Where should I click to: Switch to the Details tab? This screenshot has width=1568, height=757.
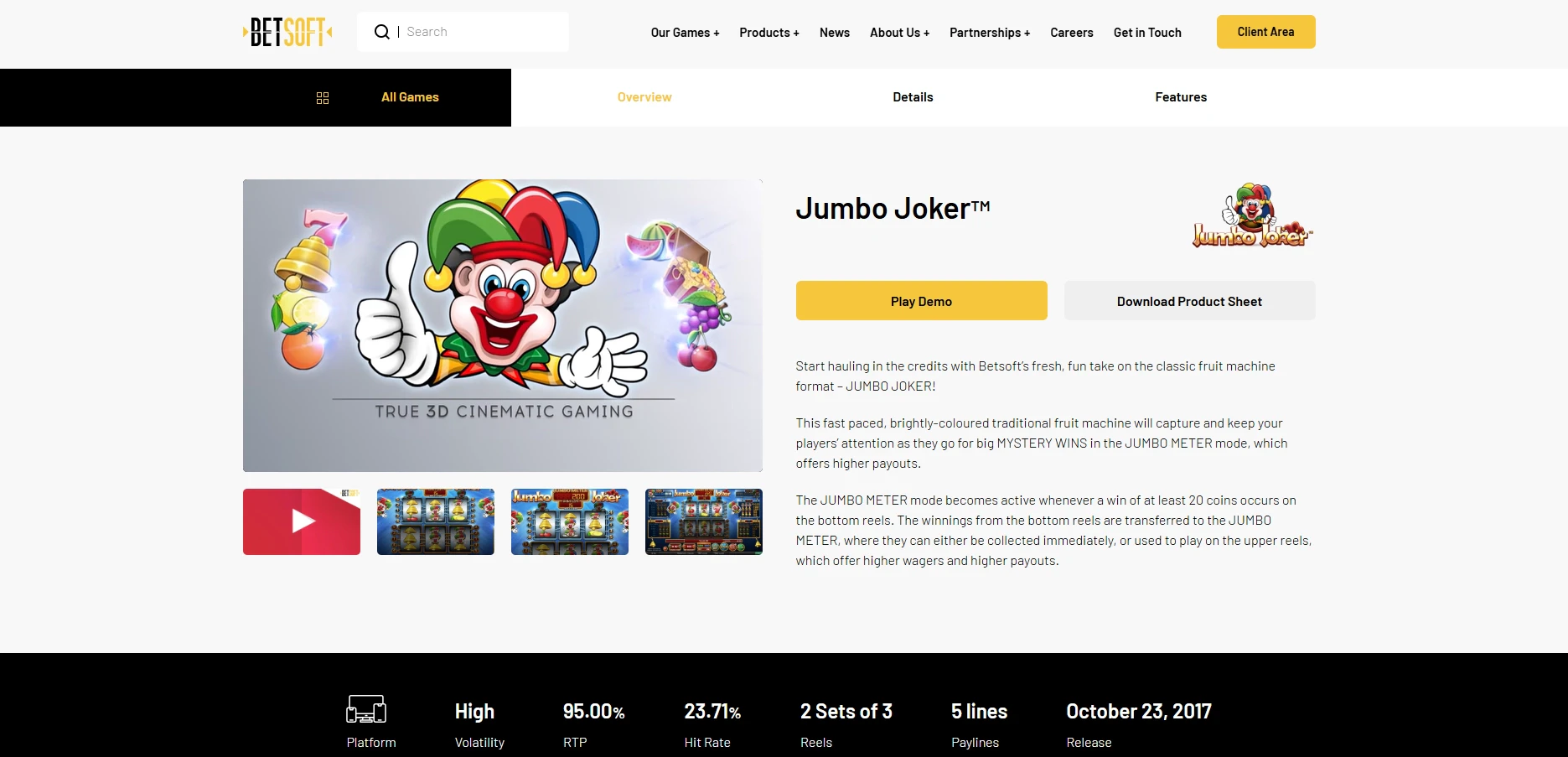(x=913, y=97)
